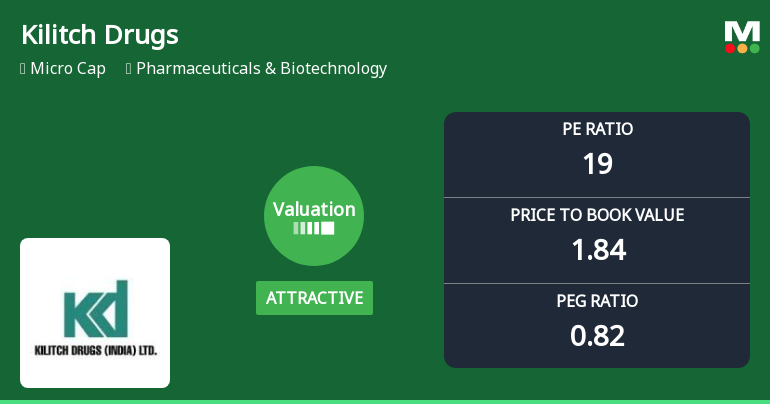Click the Marketsmojo M logo
The width and height of the screenshot is (770, 404).
tap(742, 30)
